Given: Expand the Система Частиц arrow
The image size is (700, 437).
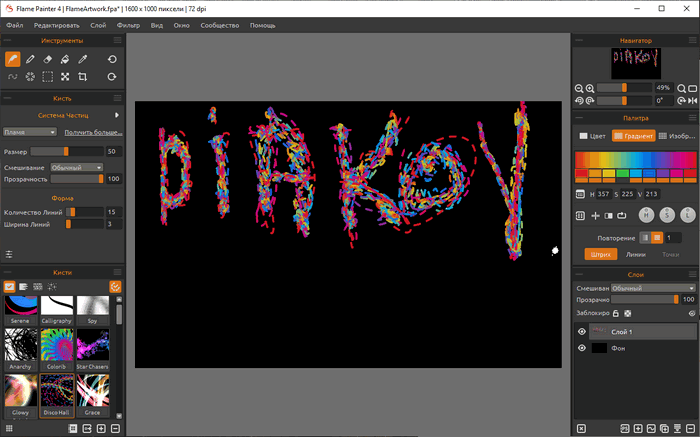Looking at the screenshot, I should pyautogui.click(x=117, y=116).
